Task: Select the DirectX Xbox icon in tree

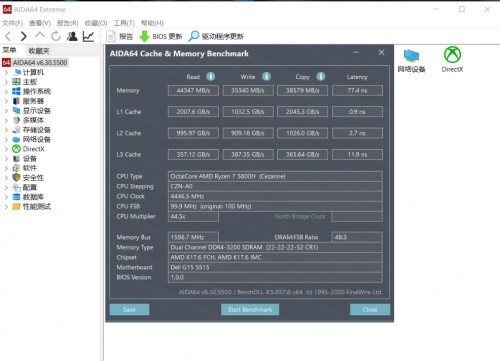Action: (x=16, y=149)
